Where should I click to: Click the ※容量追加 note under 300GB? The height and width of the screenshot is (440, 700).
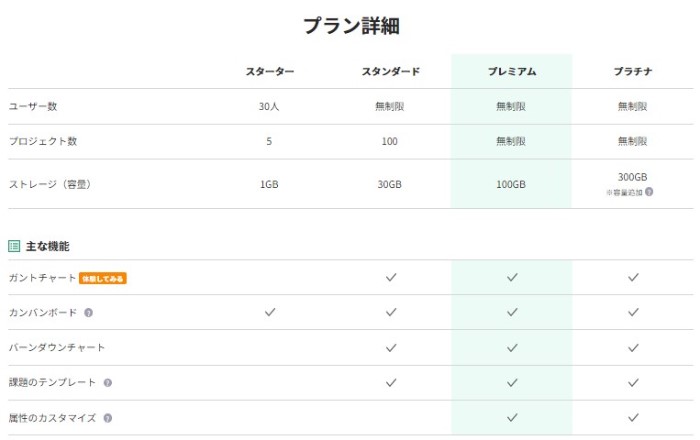[x=624, y=191]
